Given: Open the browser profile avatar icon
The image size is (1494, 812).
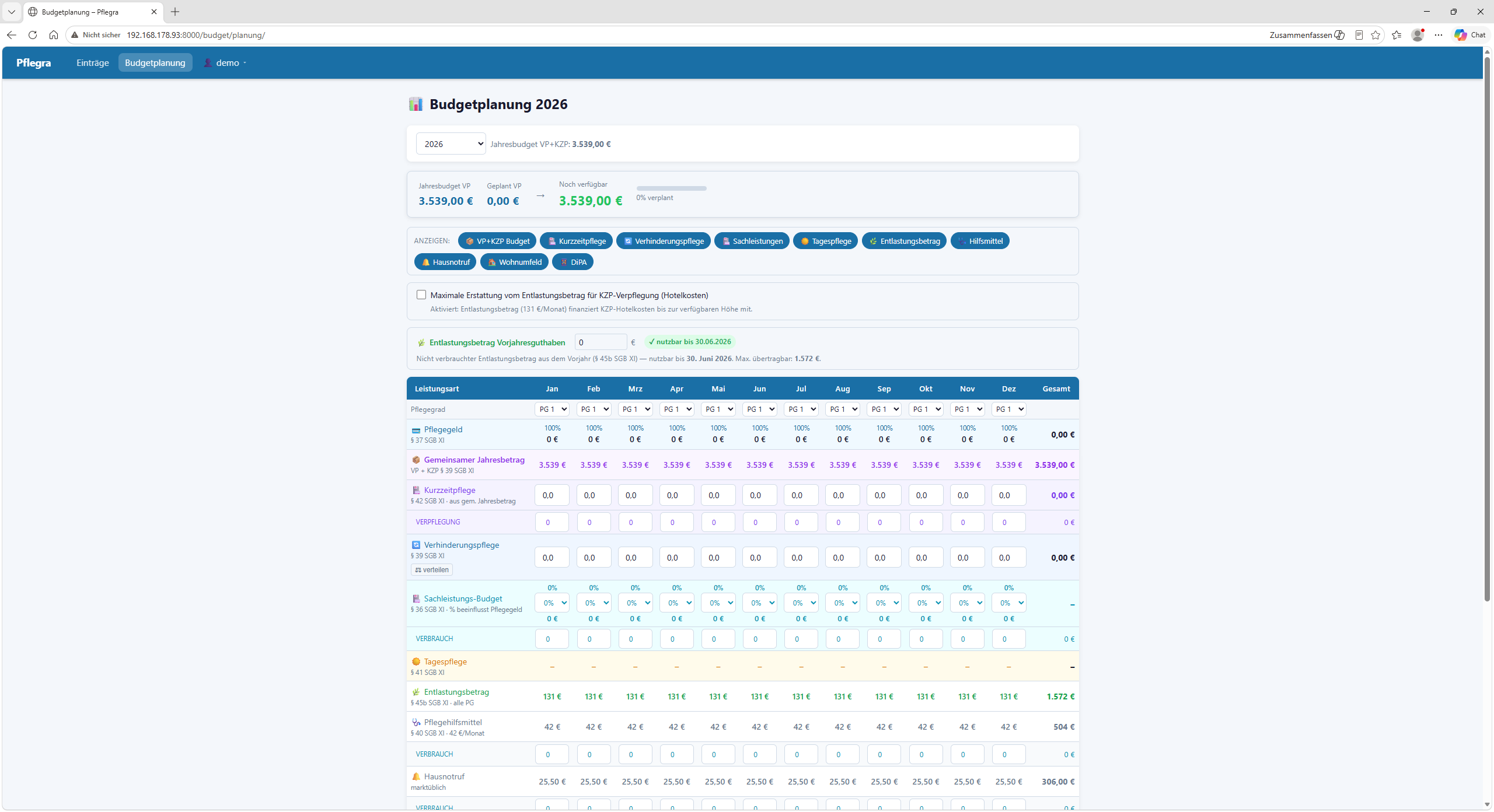Looking at the screenshot, I should [1418, 35].
